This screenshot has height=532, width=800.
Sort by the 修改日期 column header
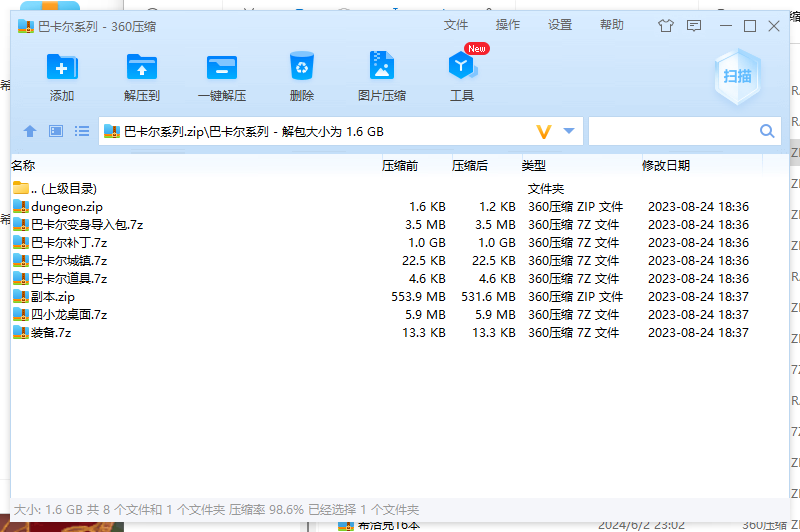click(665, 166)
